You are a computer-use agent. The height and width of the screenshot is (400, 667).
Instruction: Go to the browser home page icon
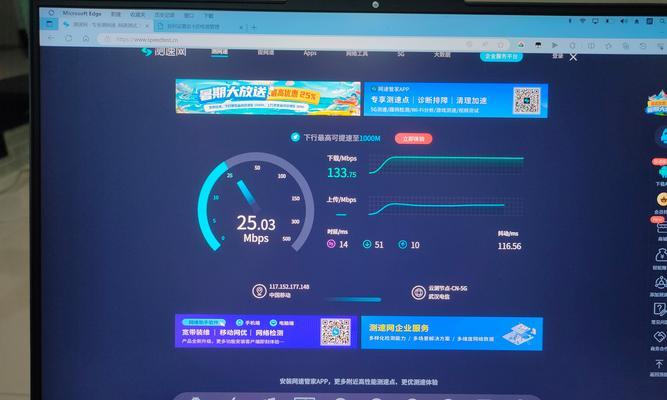coord(86,38)
